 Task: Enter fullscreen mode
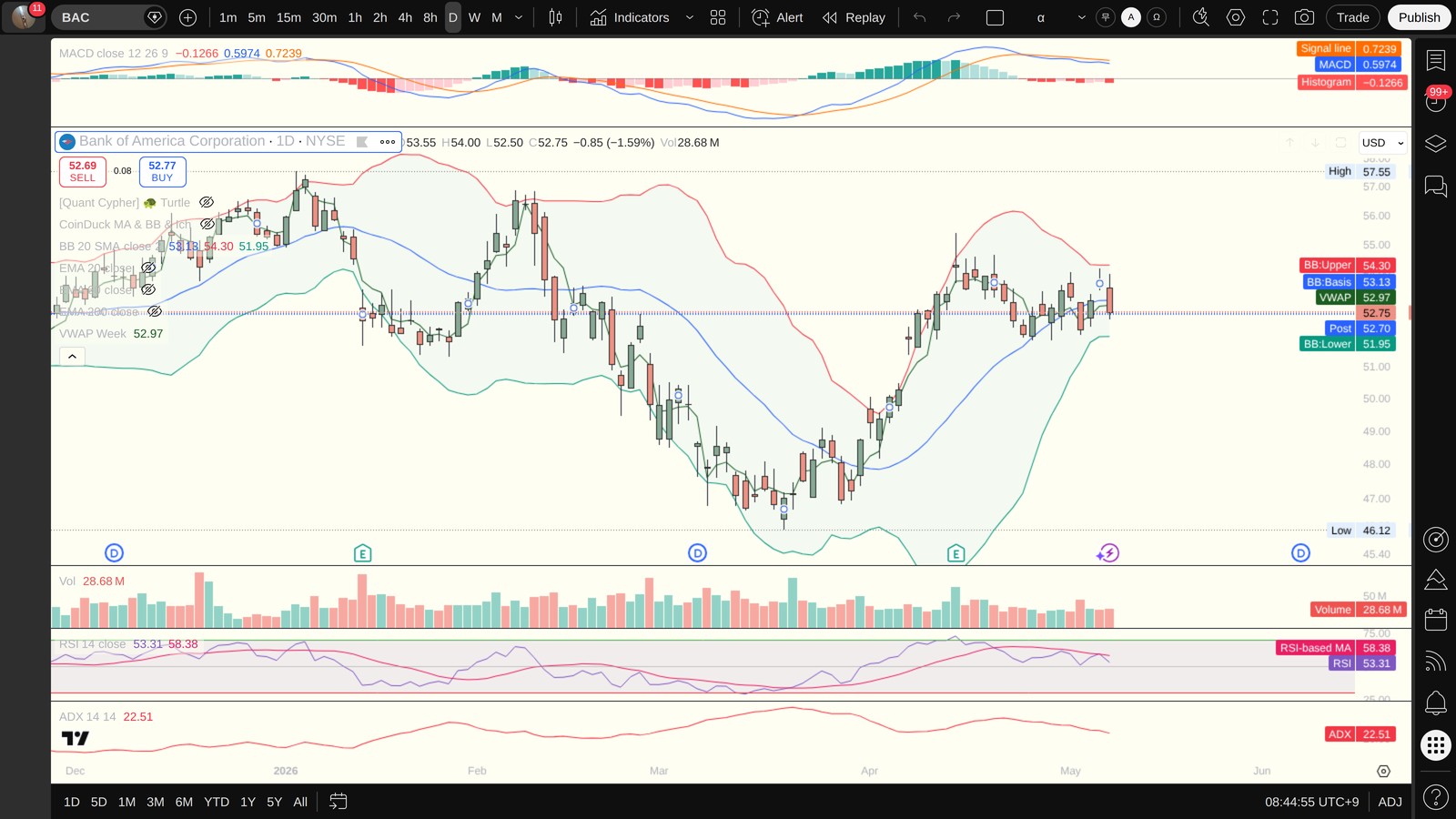[1270, 17]
